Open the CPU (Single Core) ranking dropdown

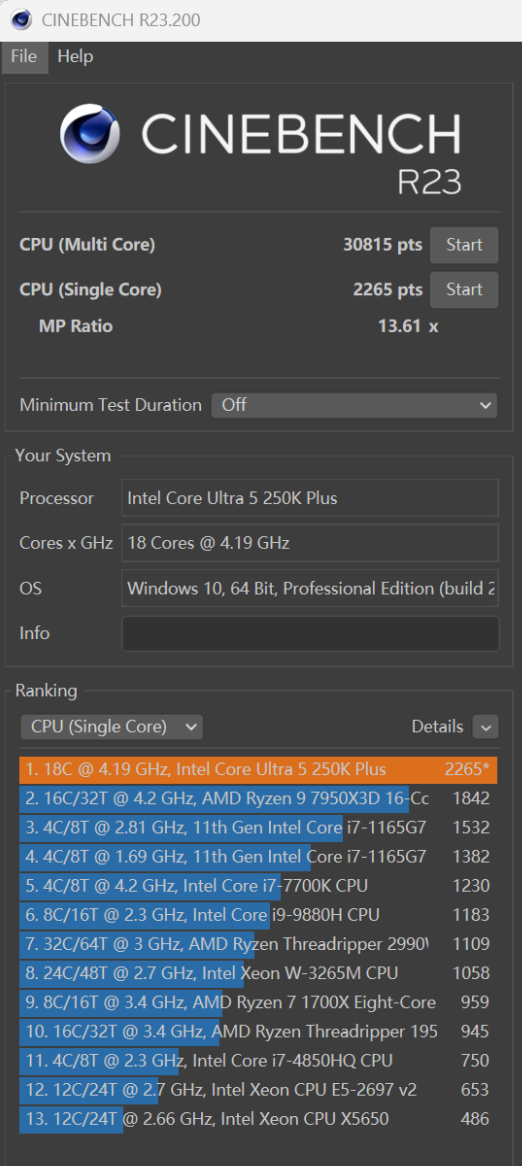112,727
